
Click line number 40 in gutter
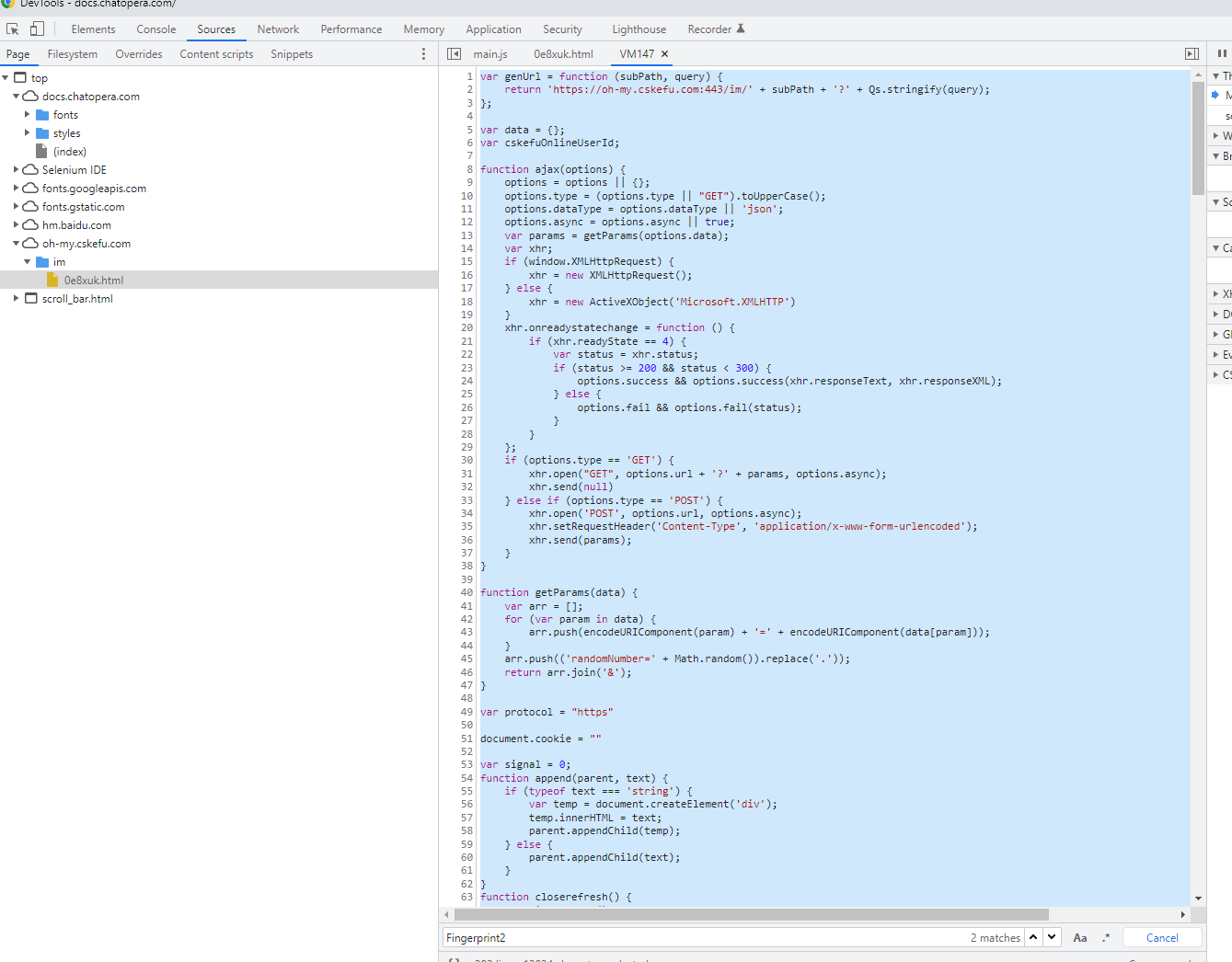tap(466, 592)
